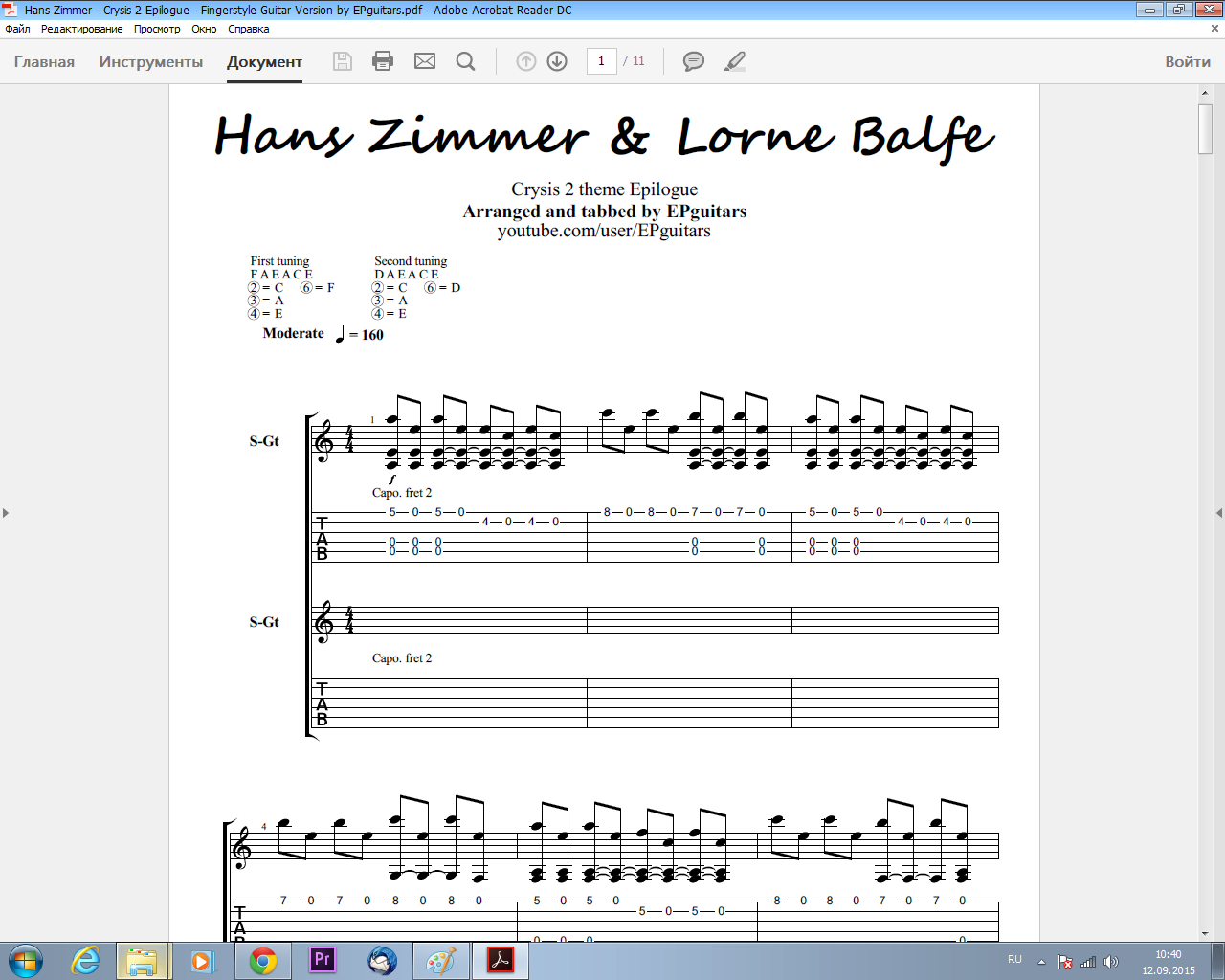
Task: Open the Файл menu
Action: [x=17, y=29]
